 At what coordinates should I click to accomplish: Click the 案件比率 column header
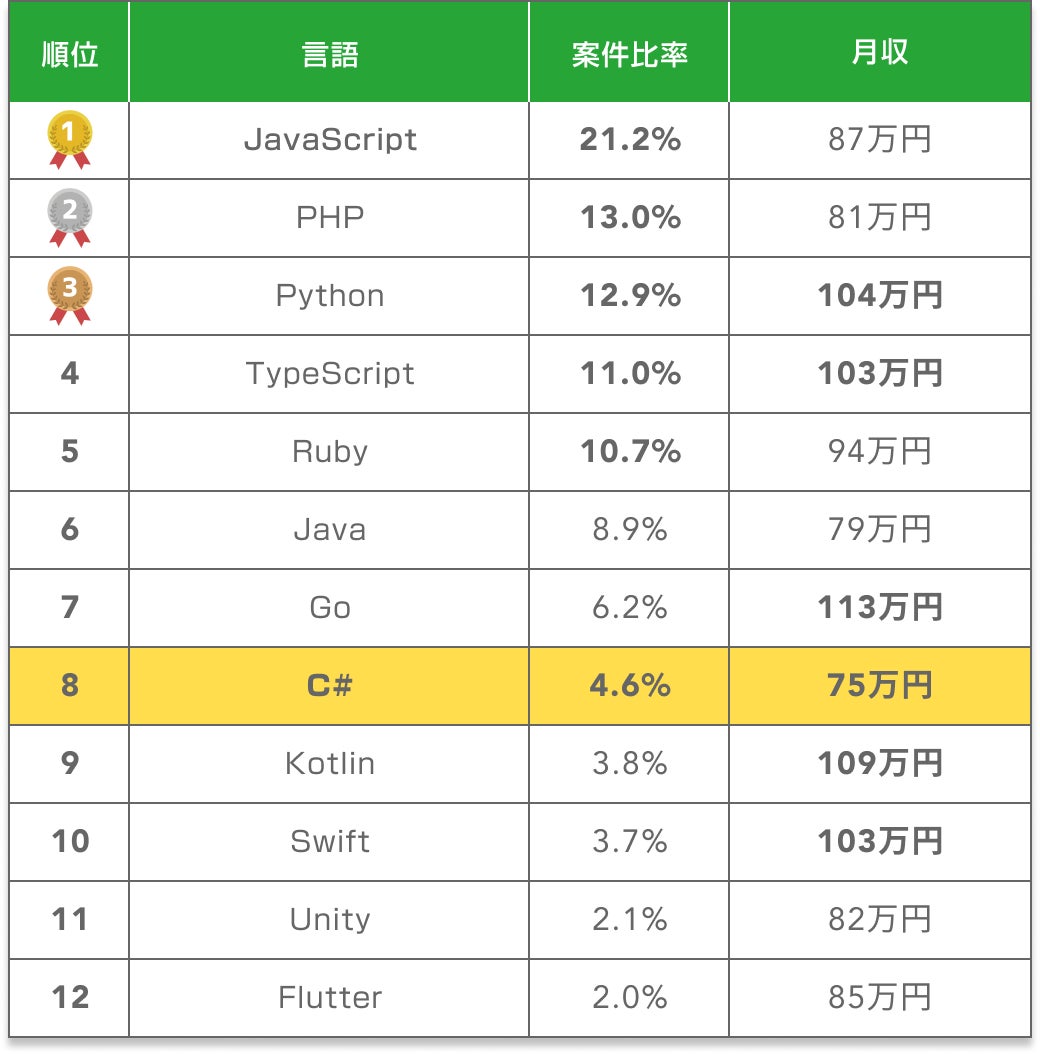630,54
